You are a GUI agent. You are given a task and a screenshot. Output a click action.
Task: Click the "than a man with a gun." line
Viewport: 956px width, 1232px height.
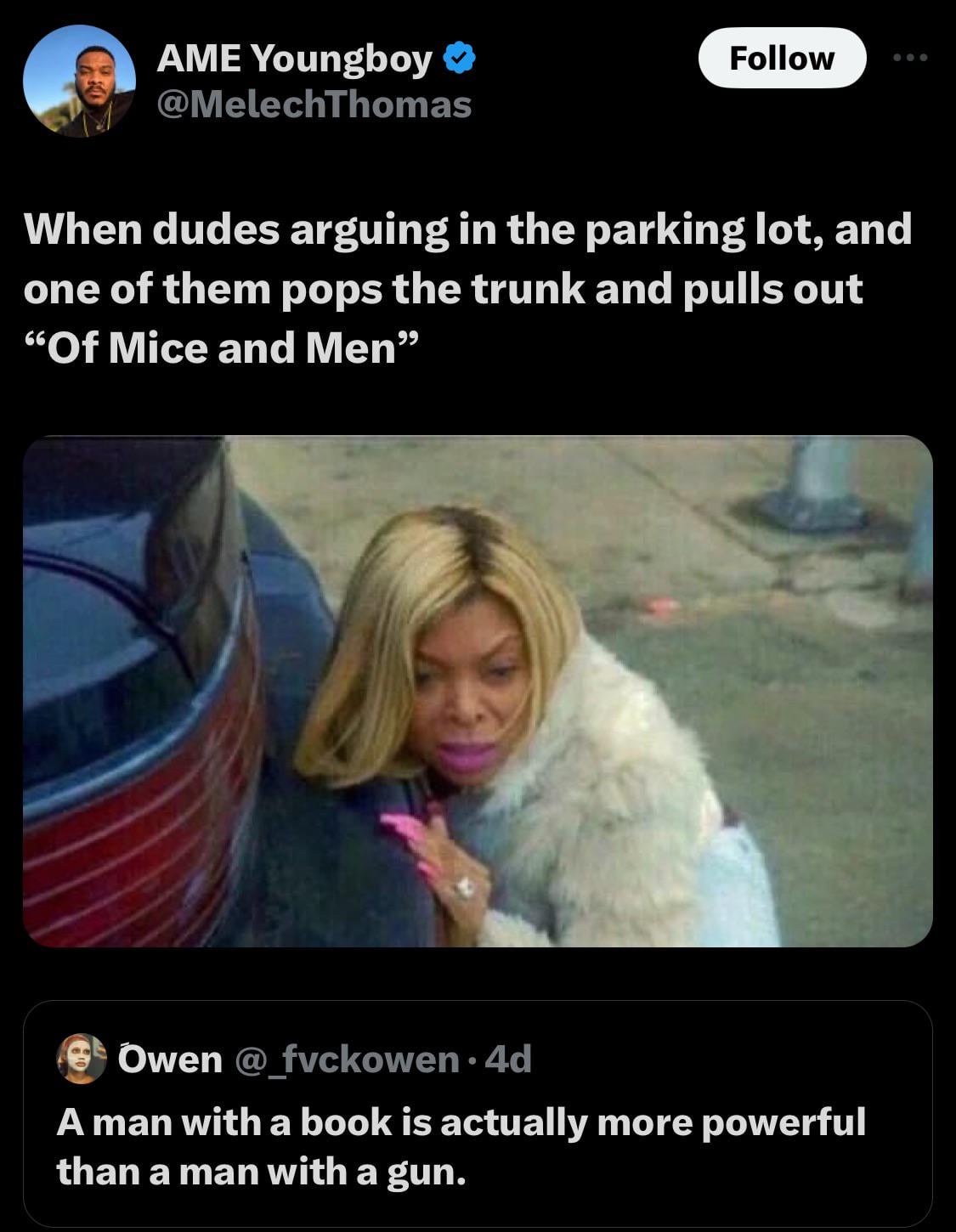point(262,1173)
